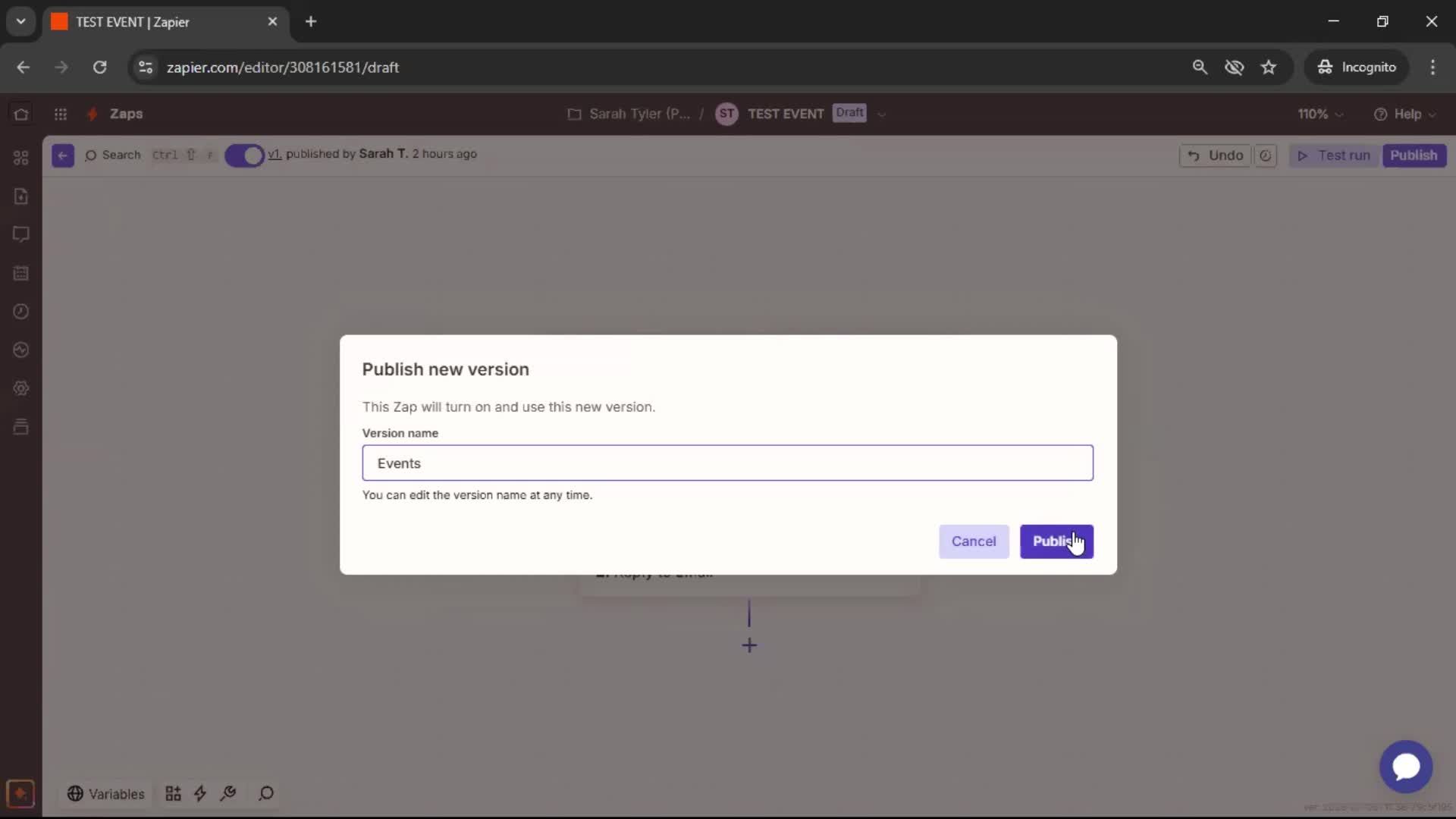The width and height of the screenshot is (1456, 819).
Task: Click the top-right Publish button
Action: [x=1414, y=155]
